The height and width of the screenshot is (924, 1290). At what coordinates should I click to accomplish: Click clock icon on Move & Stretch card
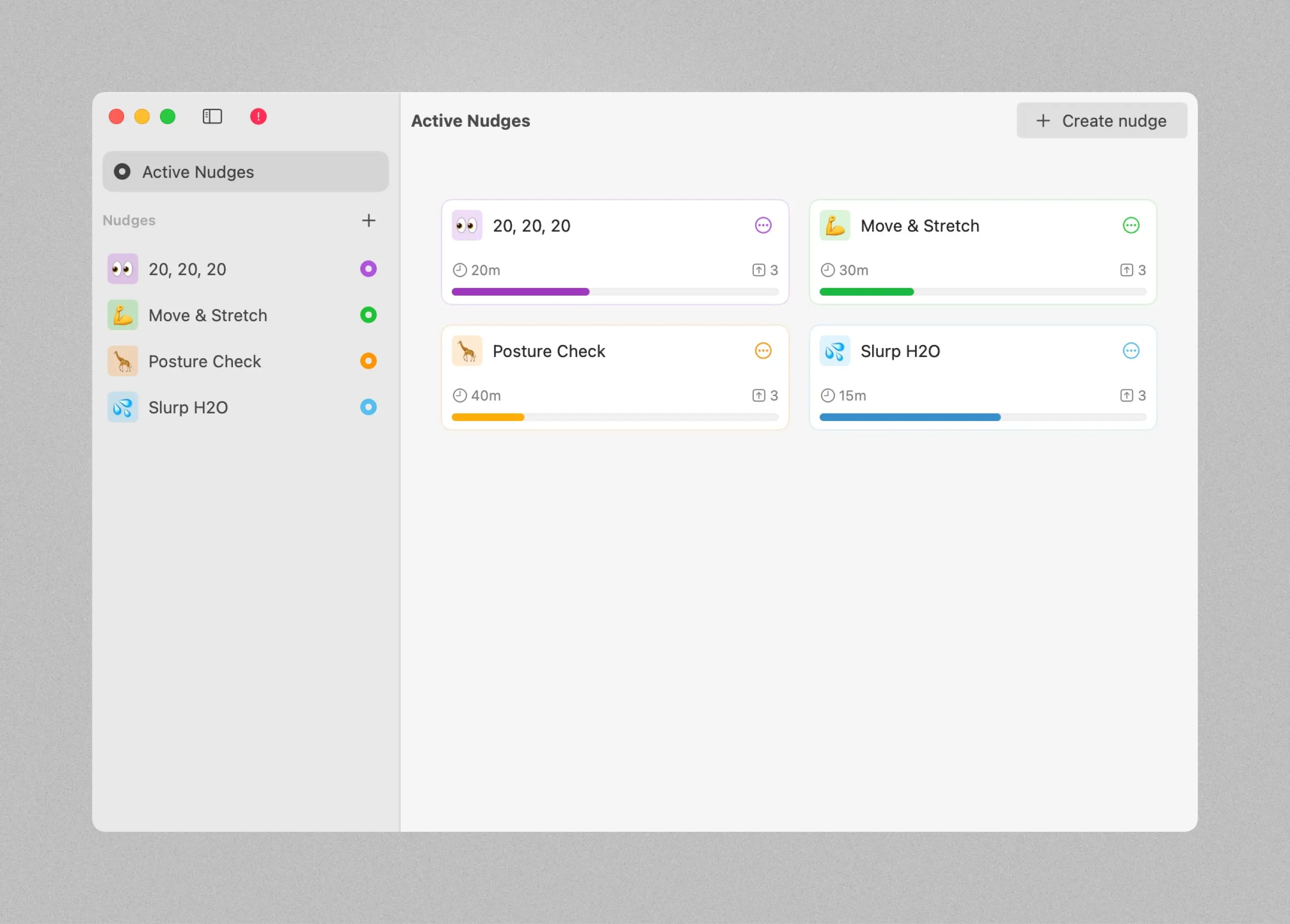pos(828,270)
